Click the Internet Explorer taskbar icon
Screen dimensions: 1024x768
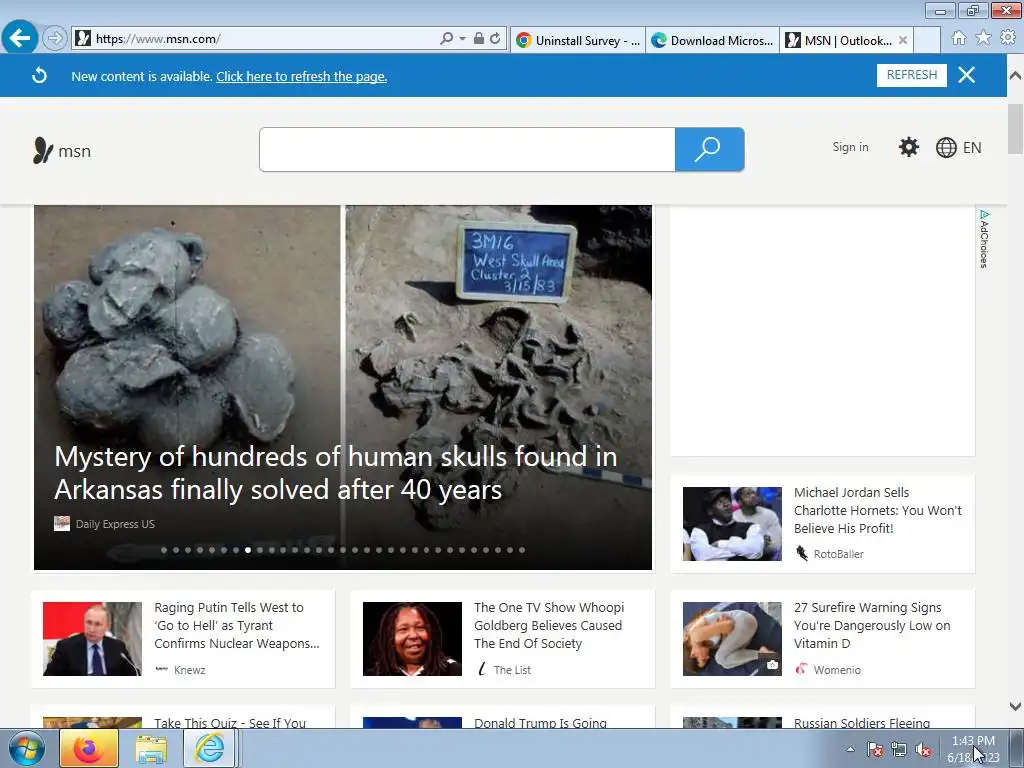click(x=209, y=748)
